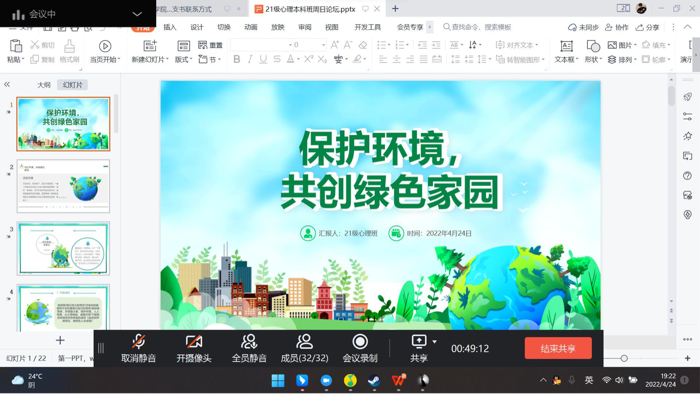
Task: Start slideshow from current page (当页开始)
Action: (105, 51)
